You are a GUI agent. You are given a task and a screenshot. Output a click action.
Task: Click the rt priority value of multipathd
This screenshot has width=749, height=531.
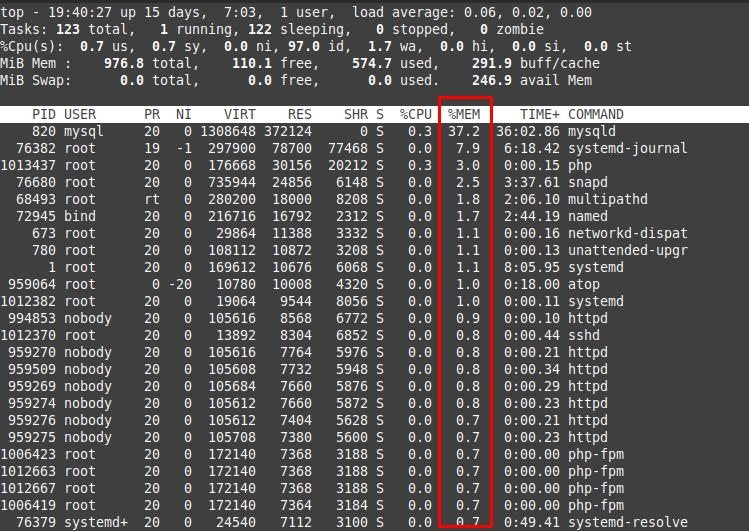pyautogui.click(x=152, y=199)
